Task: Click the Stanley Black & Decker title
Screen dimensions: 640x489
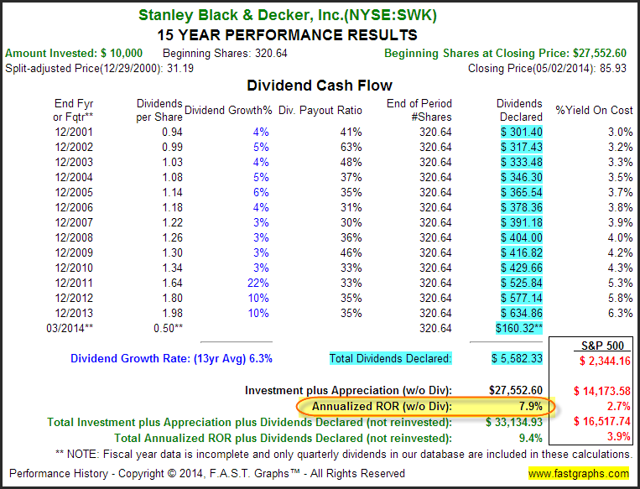Action: pos(287,15)
